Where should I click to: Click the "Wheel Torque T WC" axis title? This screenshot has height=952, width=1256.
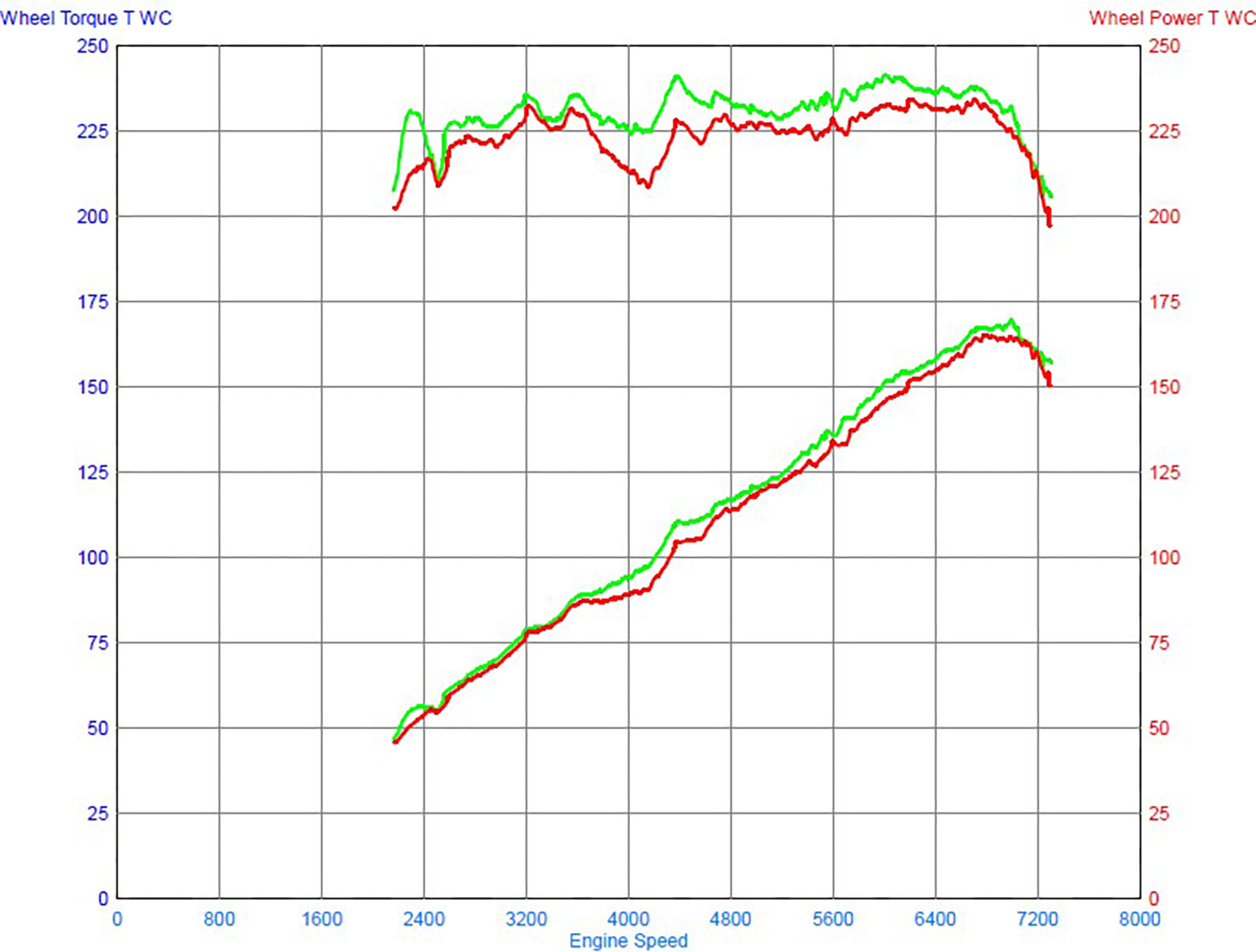[86, 18]
